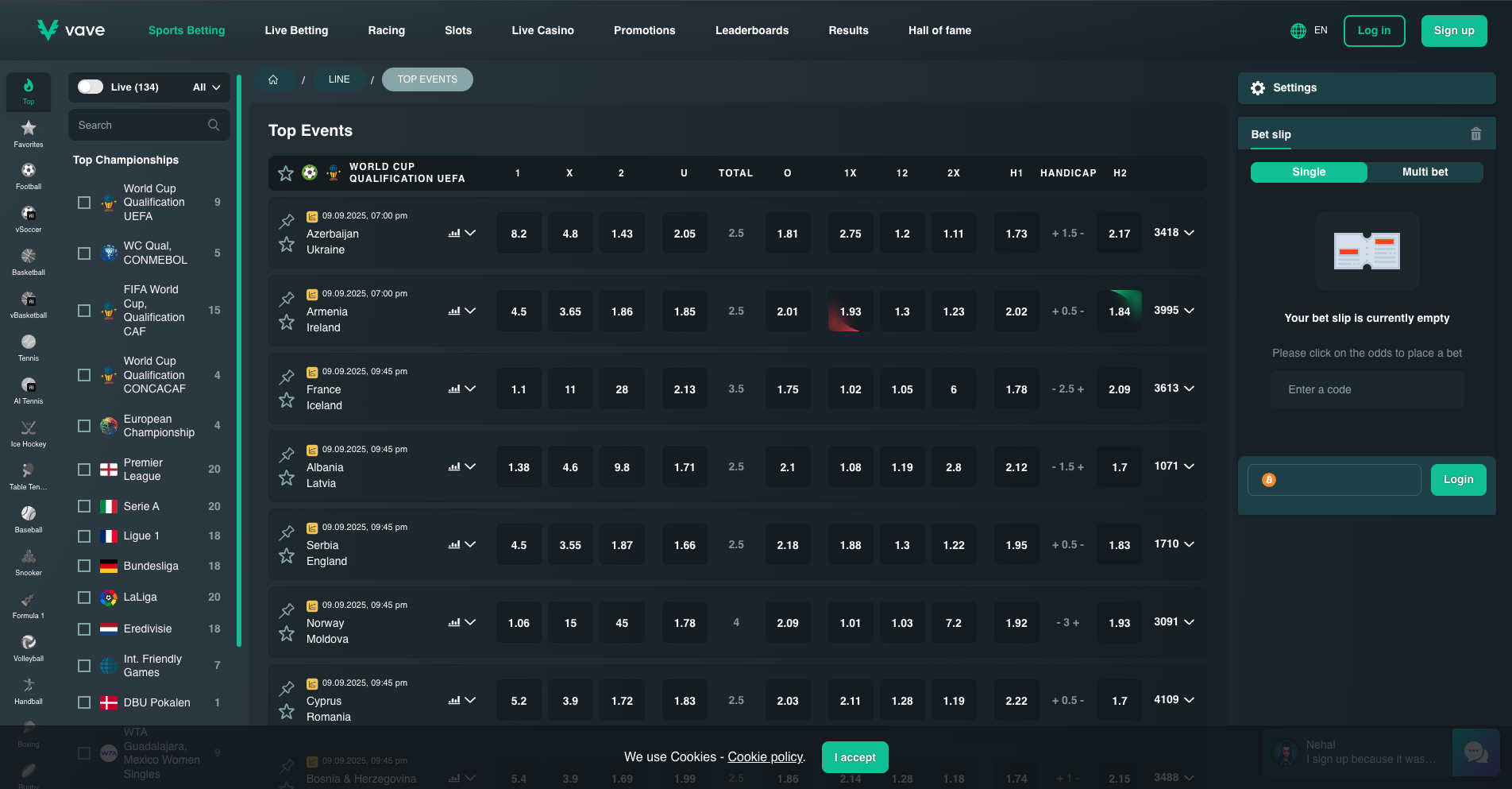The image size is (1512, 789).
Task: Check FIFA World Cup Qualification CAF checkbox
Action: click(84, 311)
